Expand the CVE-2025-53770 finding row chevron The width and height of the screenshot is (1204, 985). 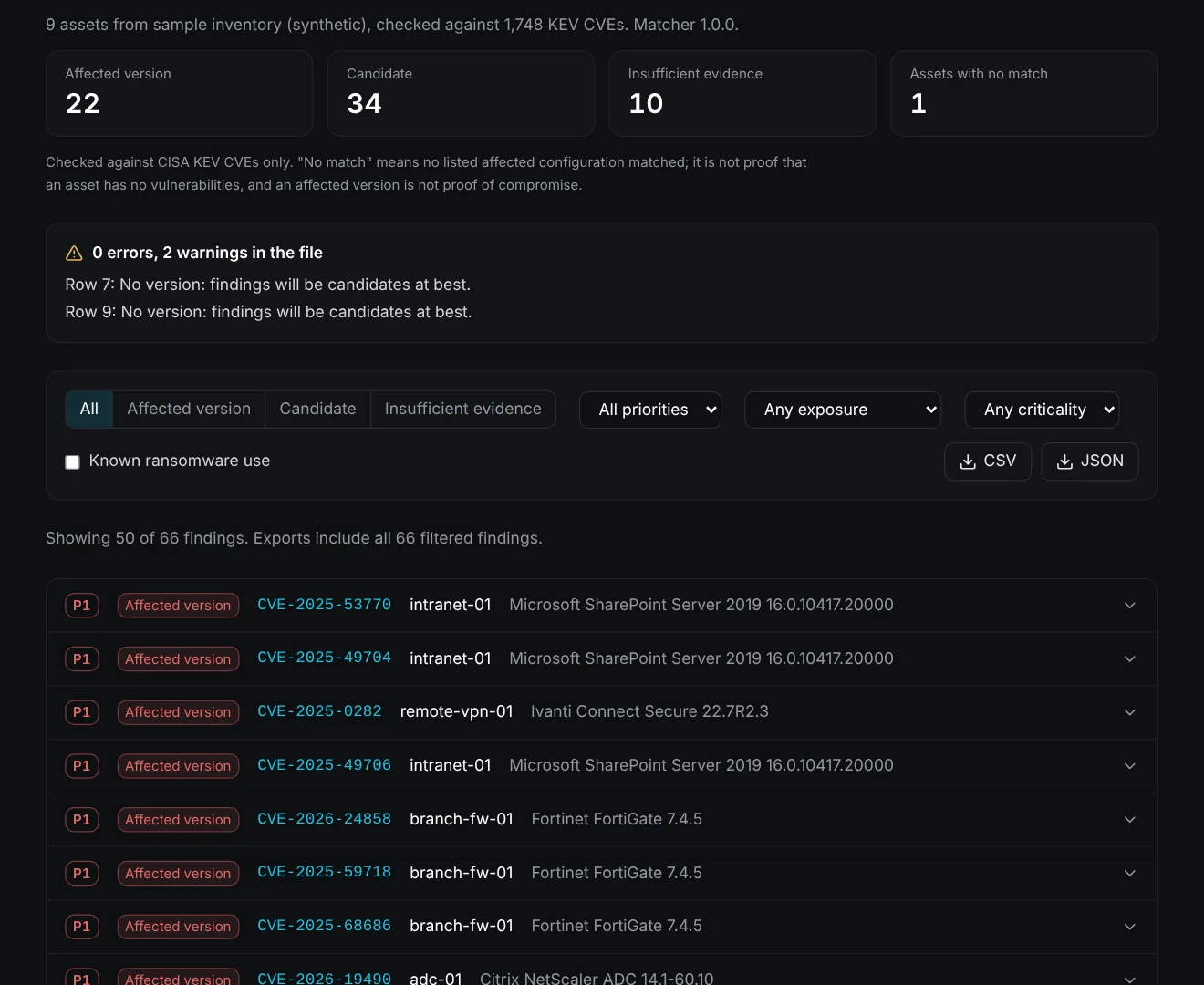[x=1129, y=606]
